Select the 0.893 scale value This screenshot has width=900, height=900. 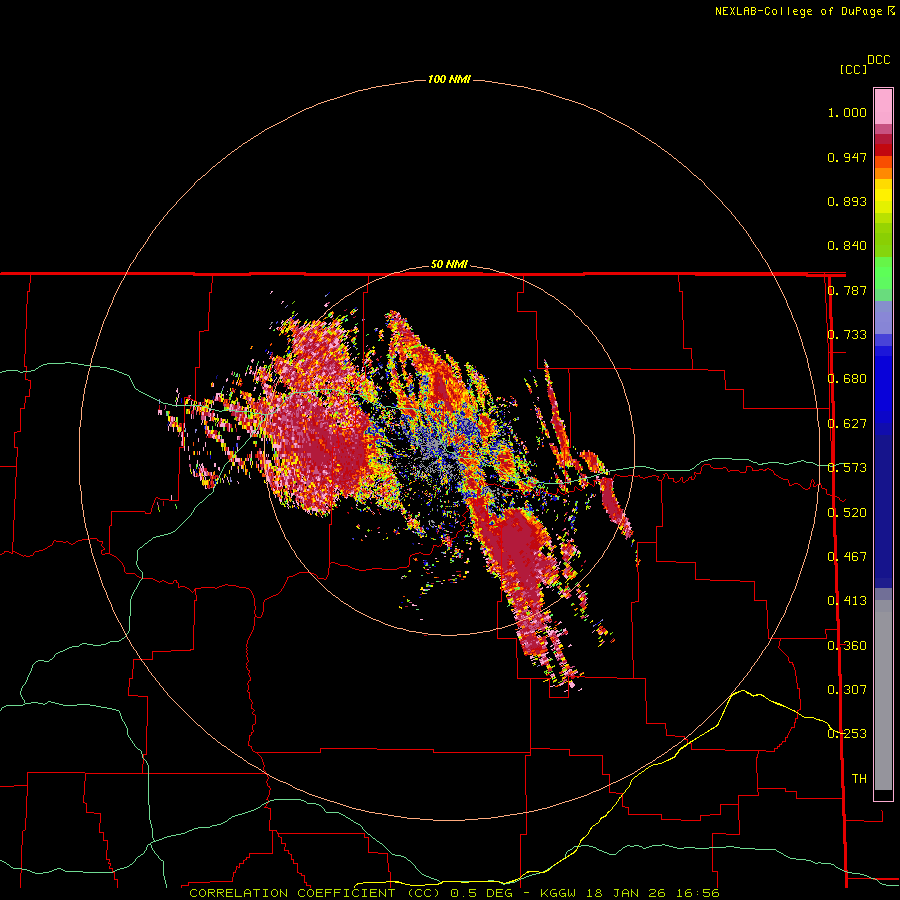tap(847, 201)
